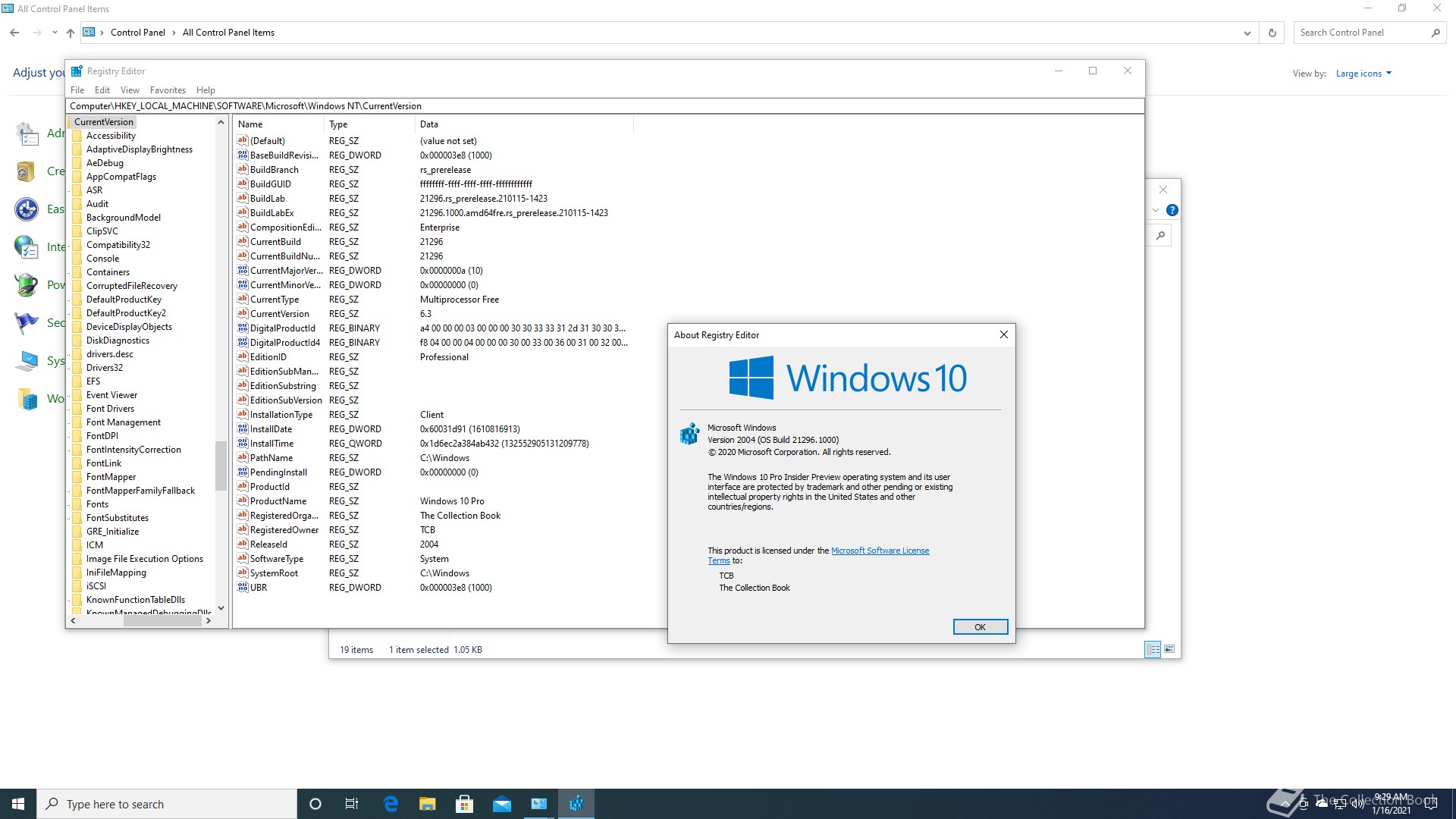1456x819 pixels.
Task: Launch Microsoft Edge from taskbar
Action: tap(391, 804)
